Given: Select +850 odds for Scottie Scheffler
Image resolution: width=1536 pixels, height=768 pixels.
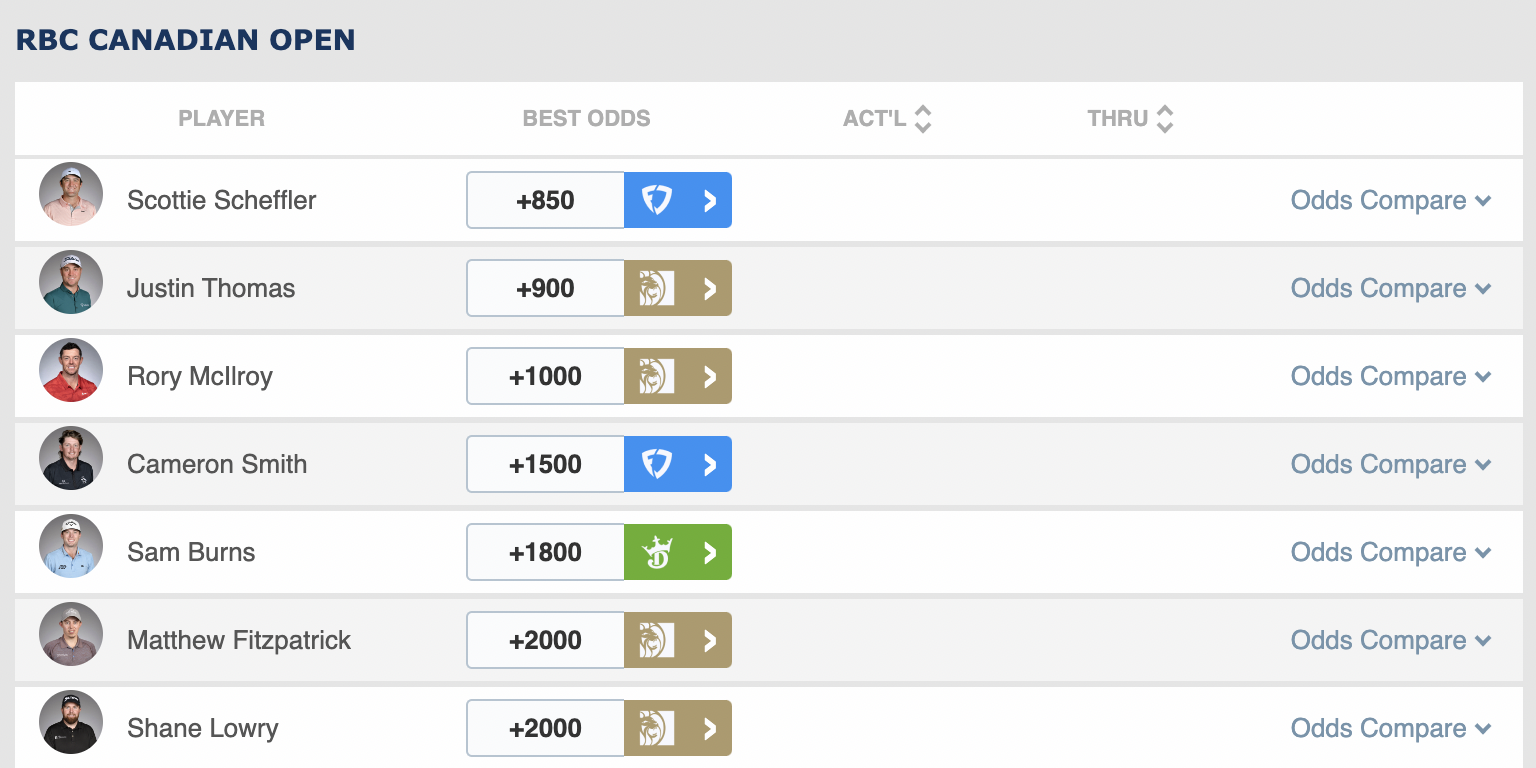Looking at the screenshot, I should pos(546,200).
